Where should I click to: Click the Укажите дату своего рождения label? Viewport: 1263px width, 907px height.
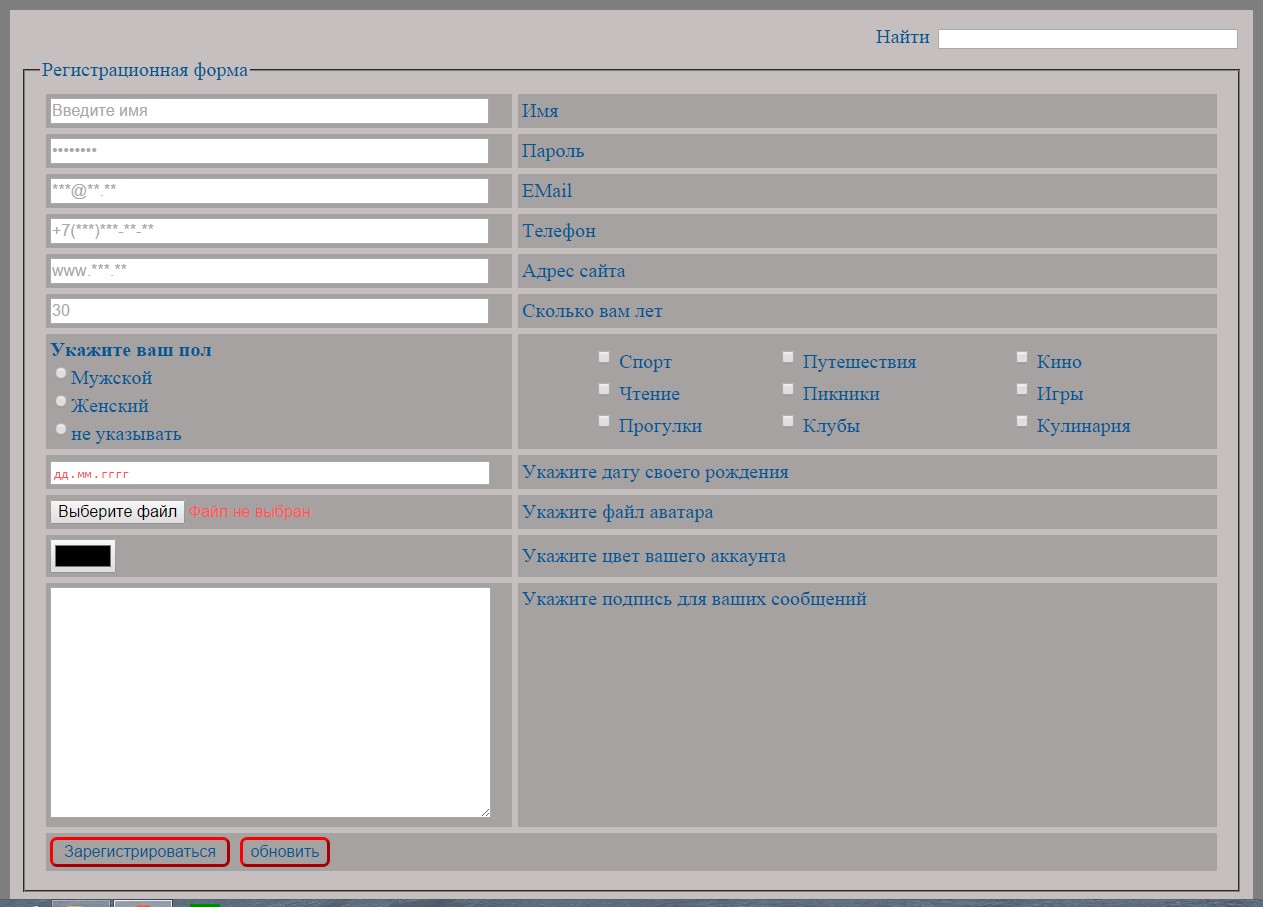click(655, 472)
